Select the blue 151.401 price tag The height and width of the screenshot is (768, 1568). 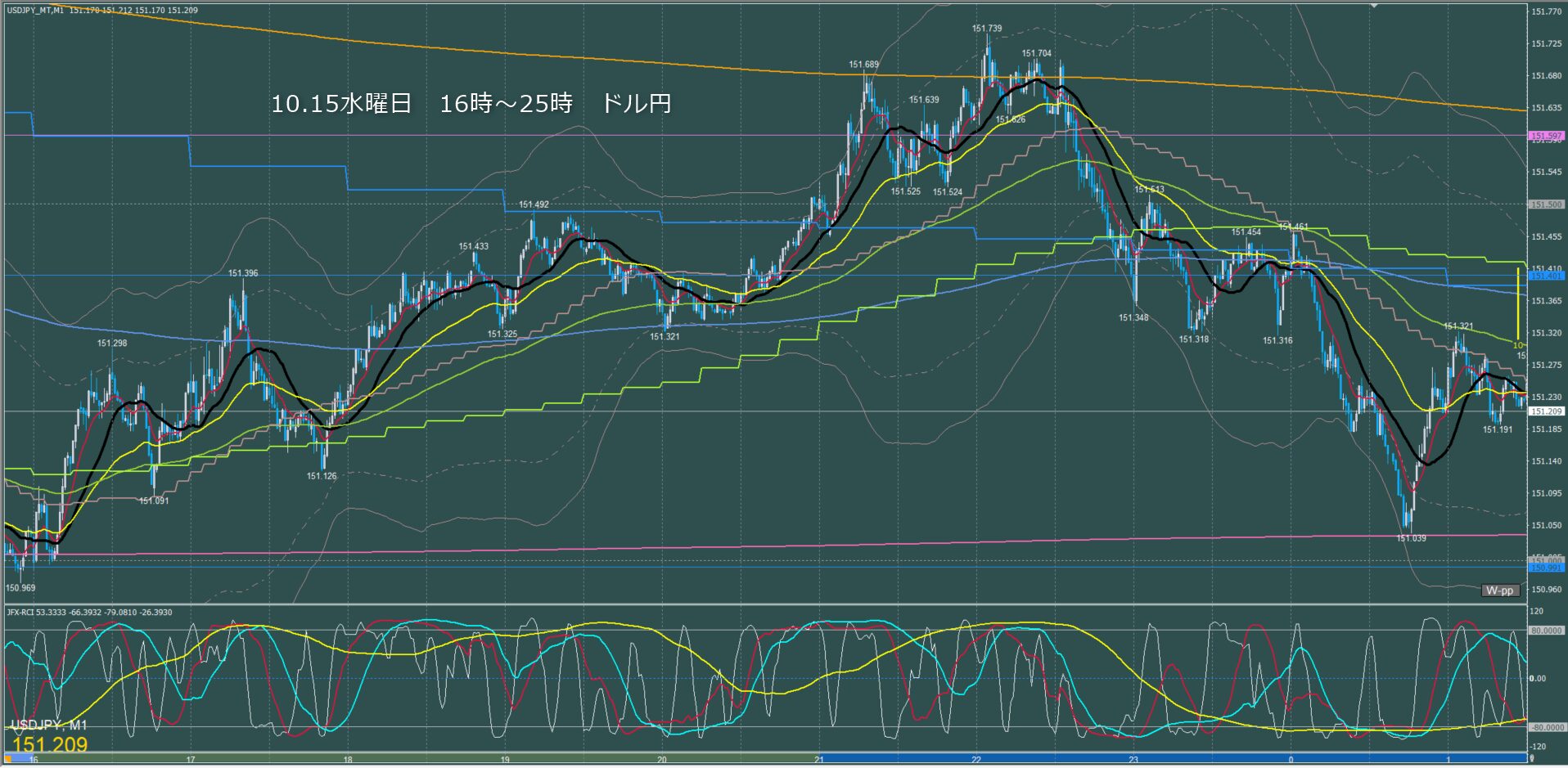(1546, 276)
